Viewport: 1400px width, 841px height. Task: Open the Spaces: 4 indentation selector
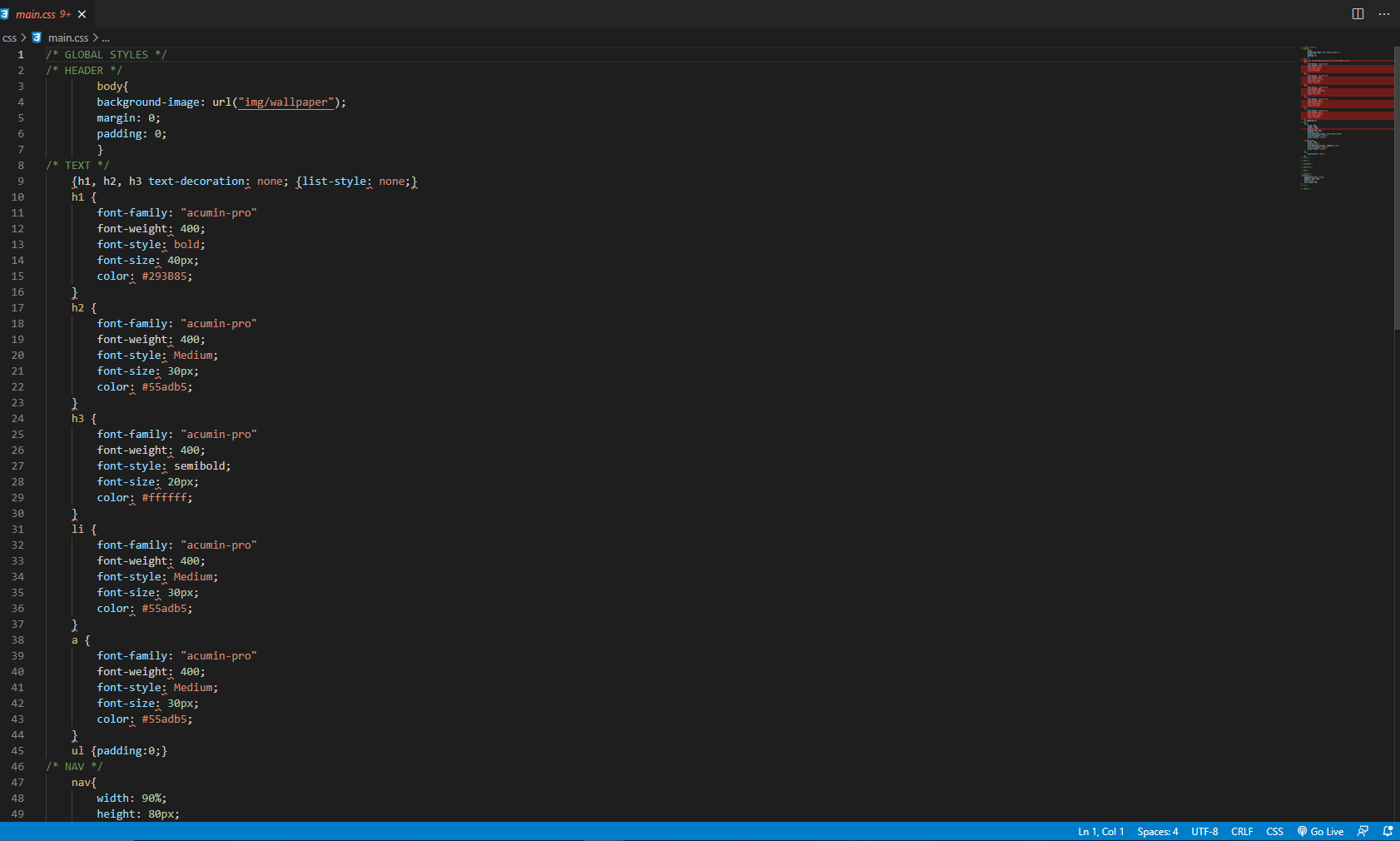[1157, 832]
